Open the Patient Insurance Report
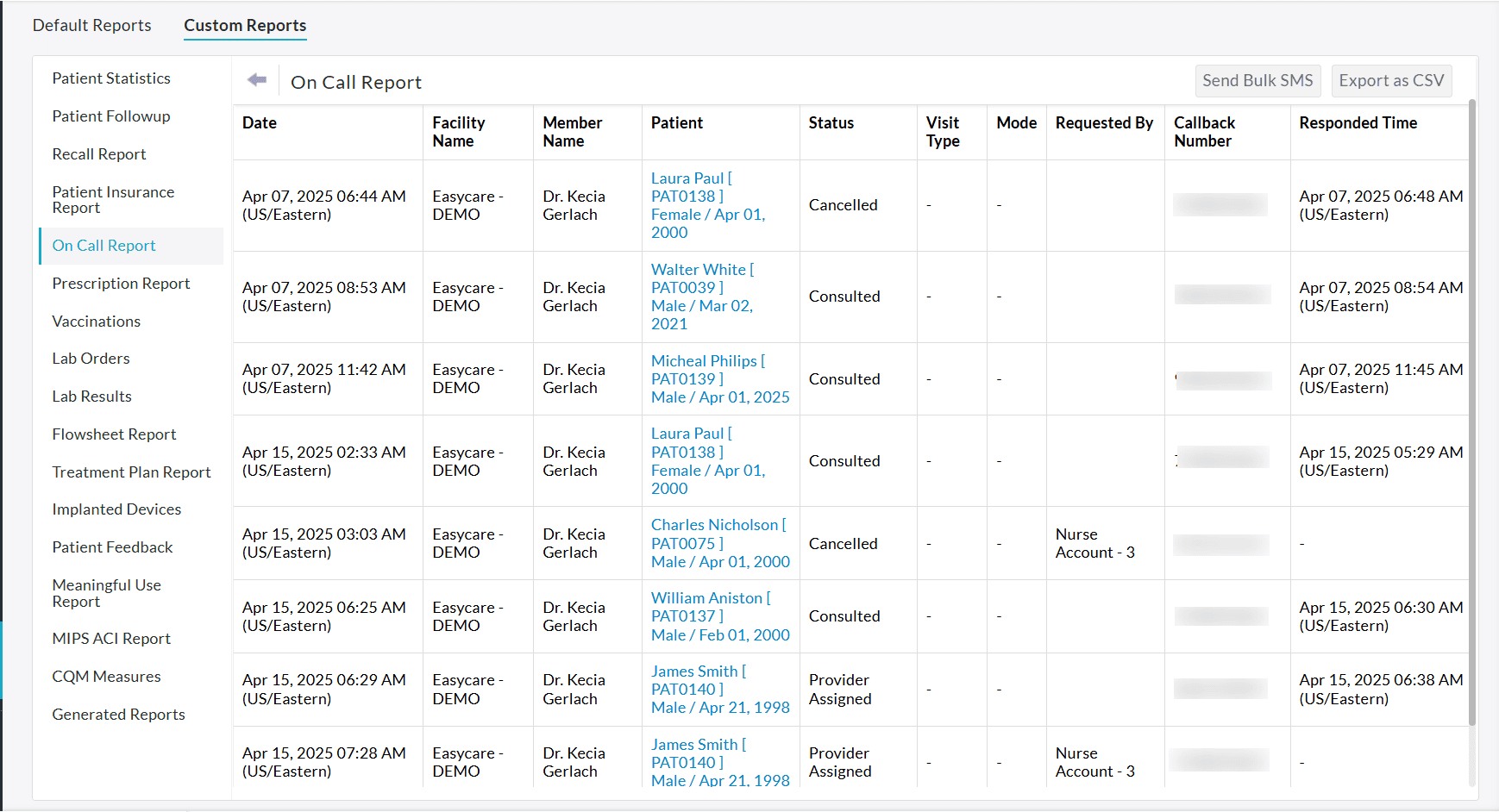The height and width of the screenshot is (812, 1499). (x=113, y=199)
